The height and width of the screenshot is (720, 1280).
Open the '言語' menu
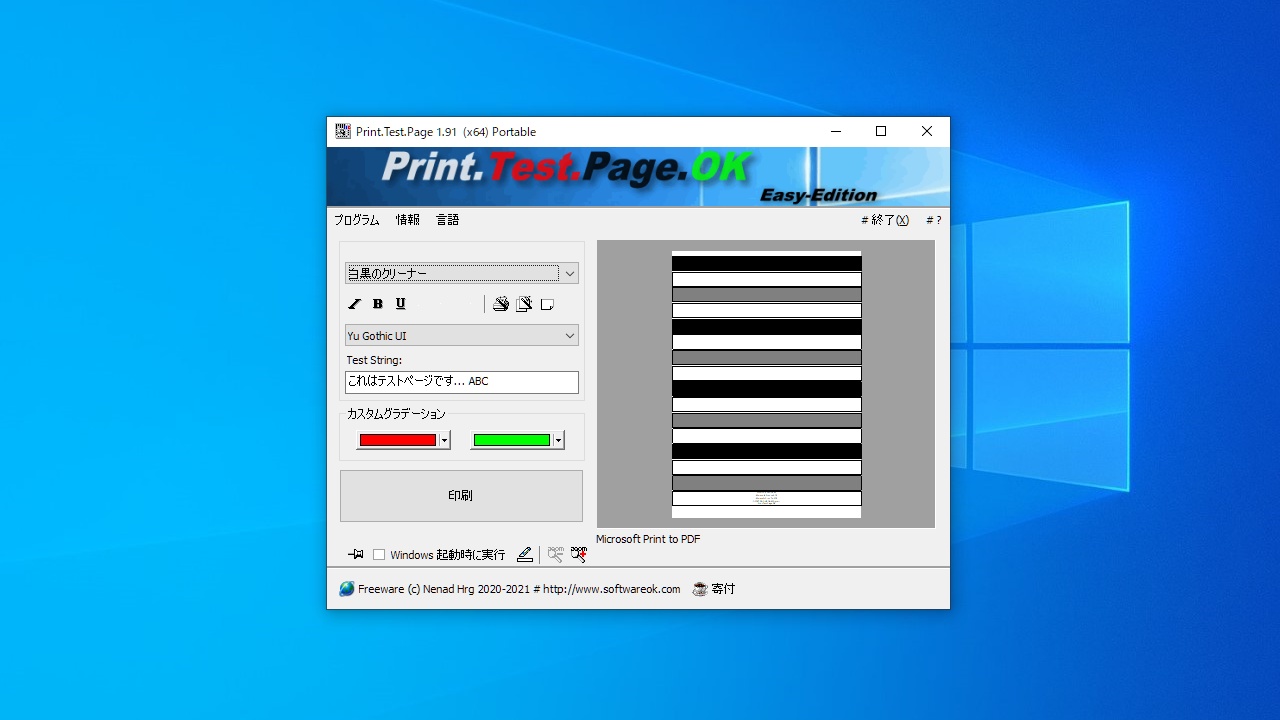tap(448, 220)
